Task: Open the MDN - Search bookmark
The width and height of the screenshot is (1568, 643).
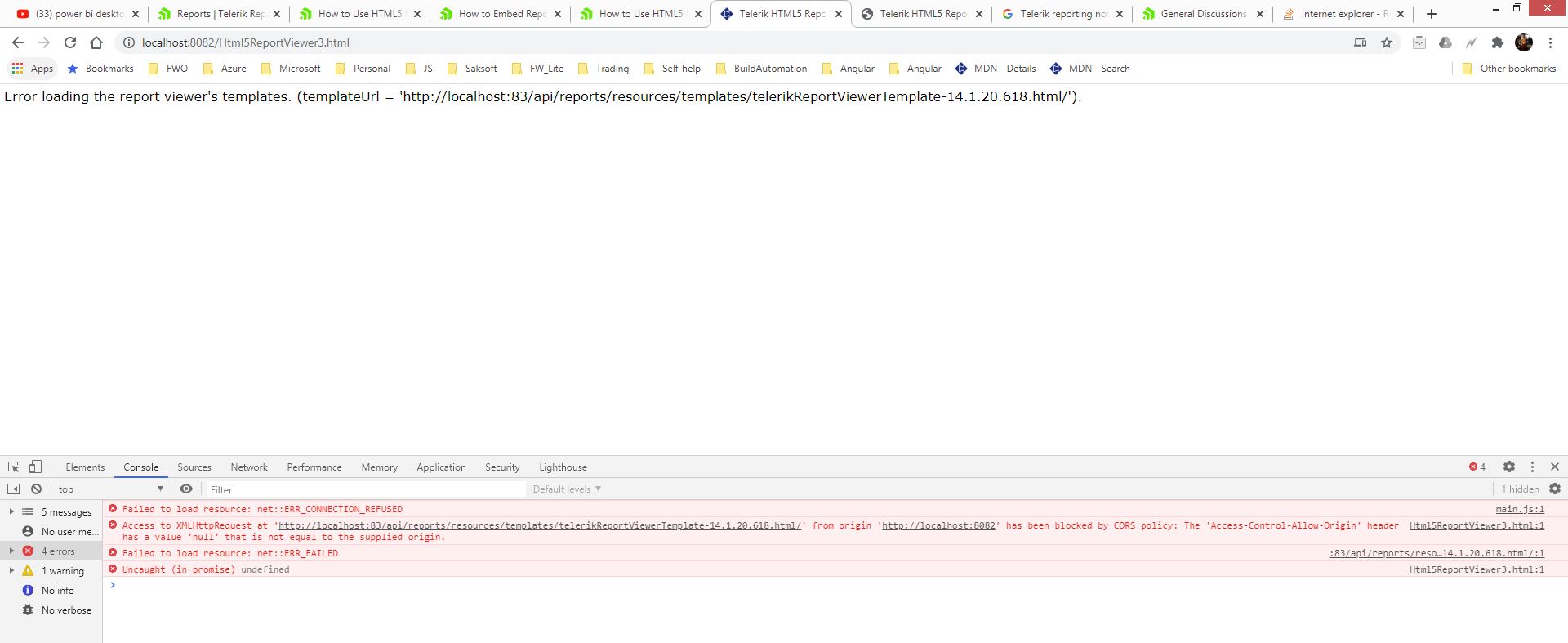Action: coord(1090,69)
